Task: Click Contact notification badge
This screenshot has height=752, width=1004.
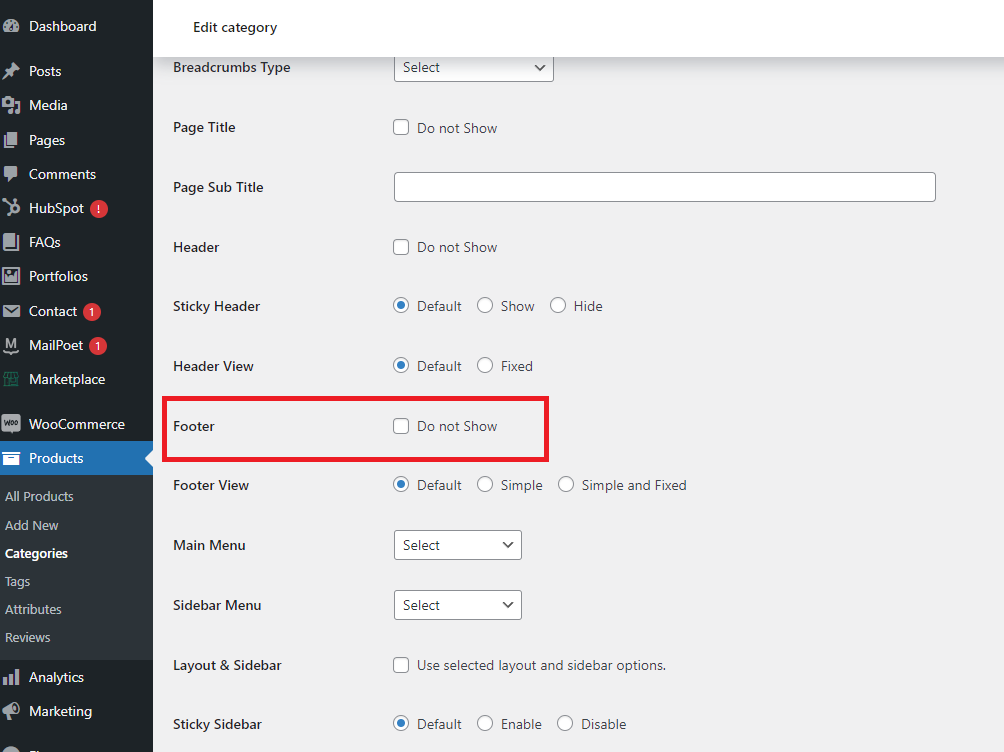Action: point(92,312)
